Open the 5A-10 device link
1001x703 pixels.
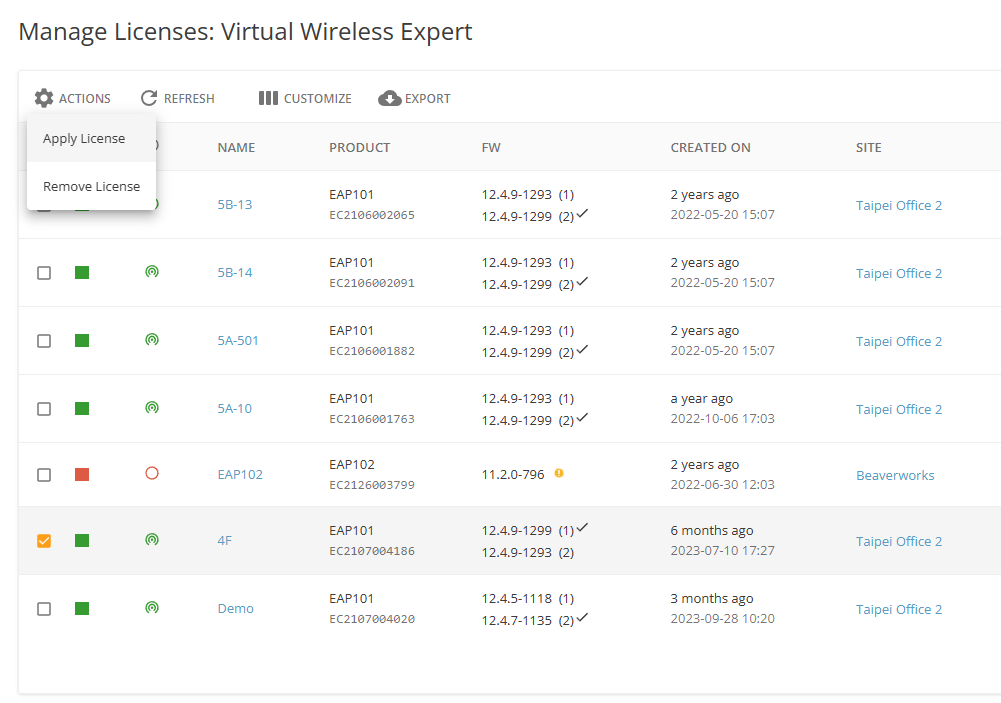tap(234, 408)
